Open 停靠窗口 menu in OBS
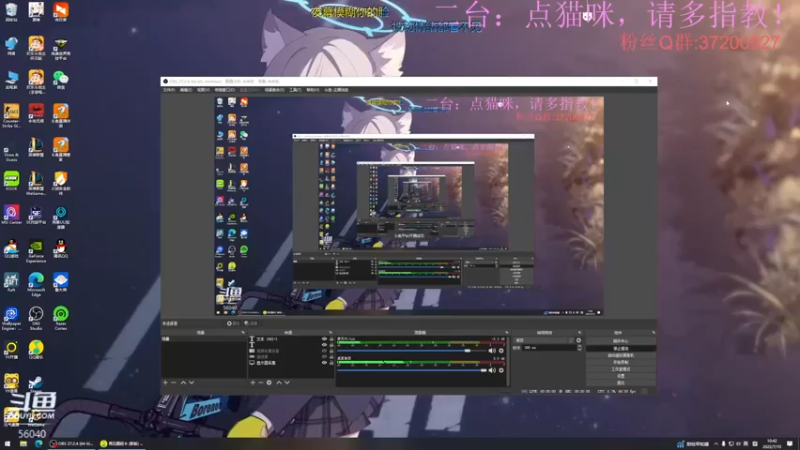The height and width of the screenshot is (450, 800). pos(224,90)
